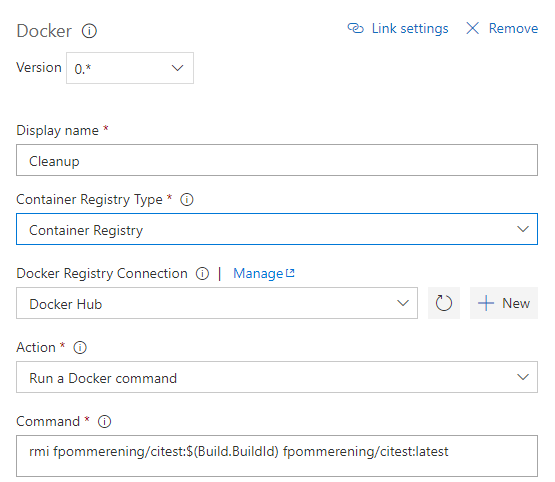The height and width of the screenshot is (482, 555).
Task: Click the info icon next to Command
Action: tap(104, 421)
